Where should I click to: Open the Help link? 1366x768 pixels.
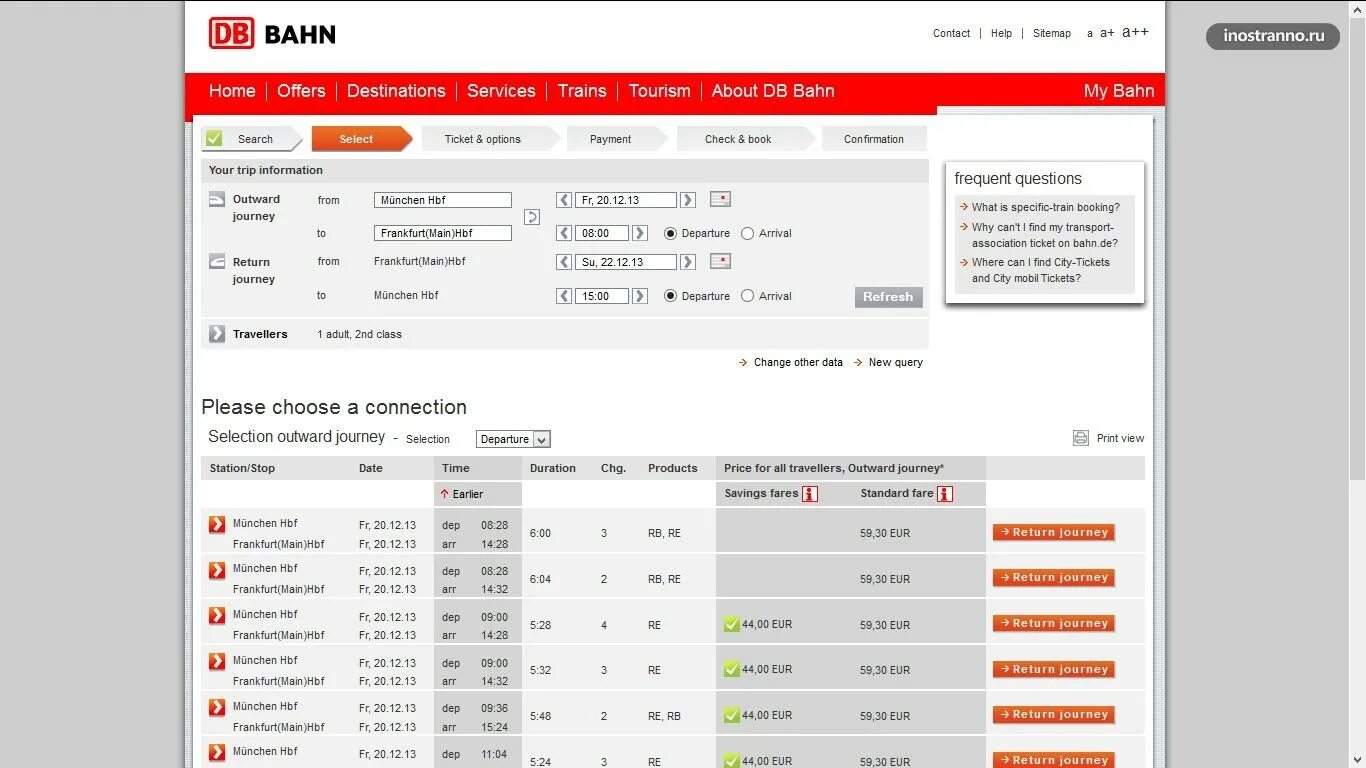point(1001,33)
